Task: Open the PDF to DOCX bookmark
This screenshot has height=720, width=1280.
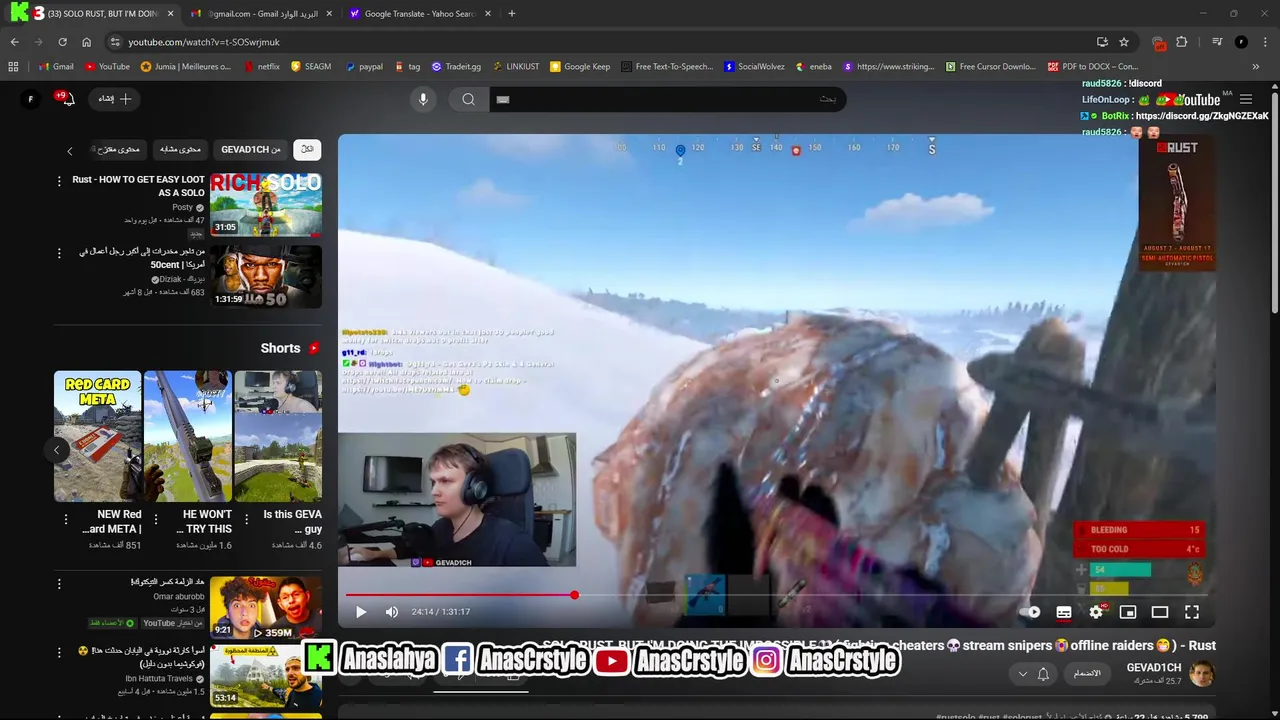Action: [1094, 67]
